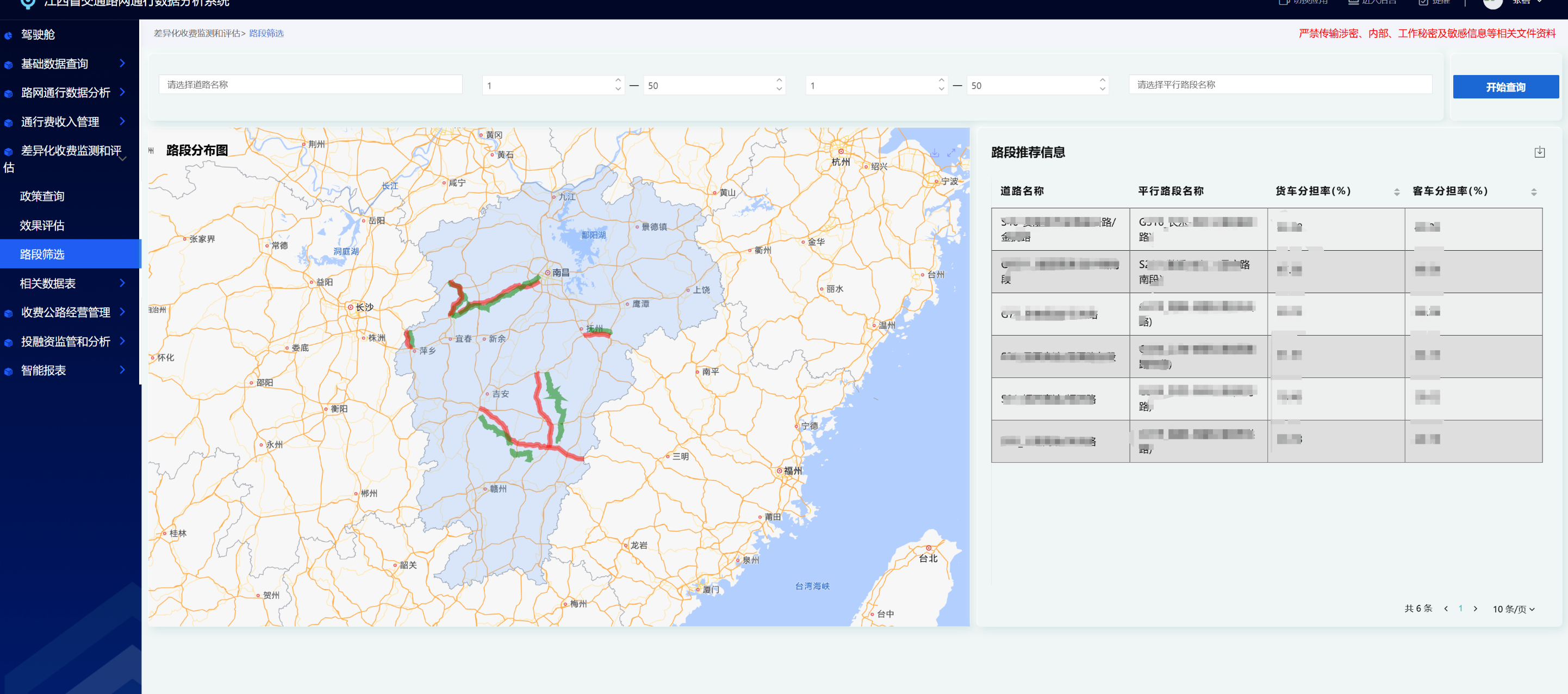This screenshot has height=694, width=1568.
Task: Decrement the second range minimum value
Action: tap(941, 90)
